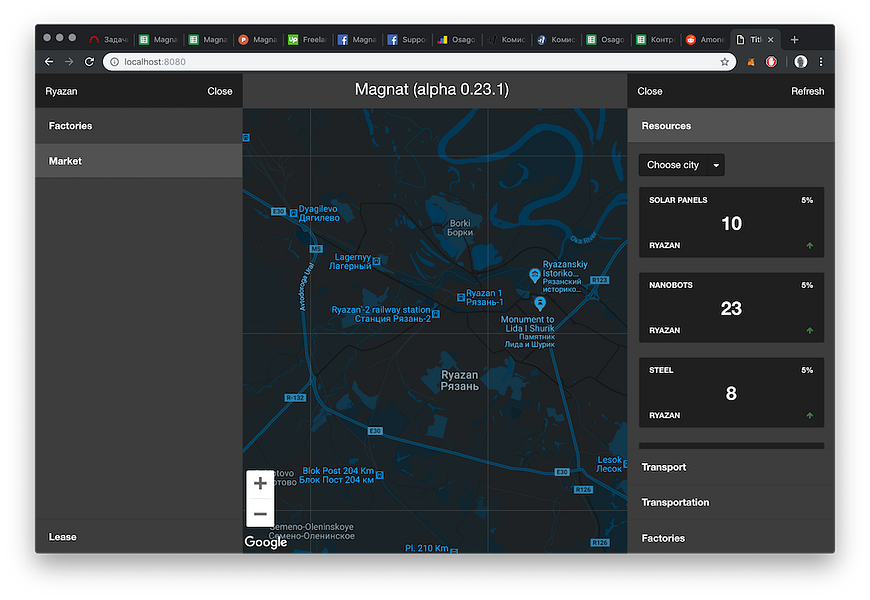Click the Solar Panels count 10
Screen dimensions: 870x600
tap(731, 223)
